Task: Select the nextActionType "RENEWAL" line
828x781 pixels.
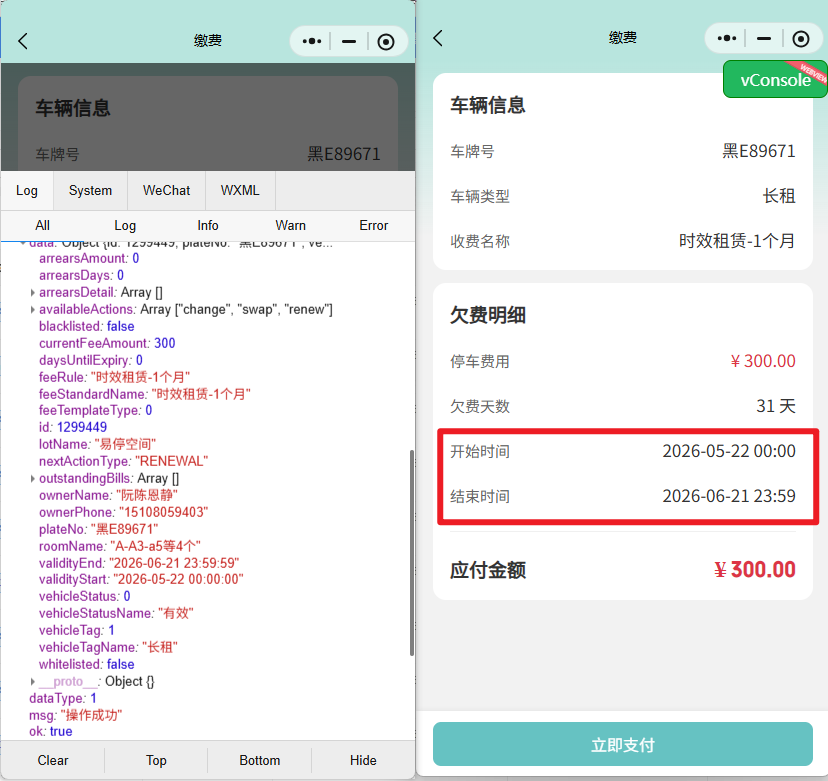Action: point(124,461)
